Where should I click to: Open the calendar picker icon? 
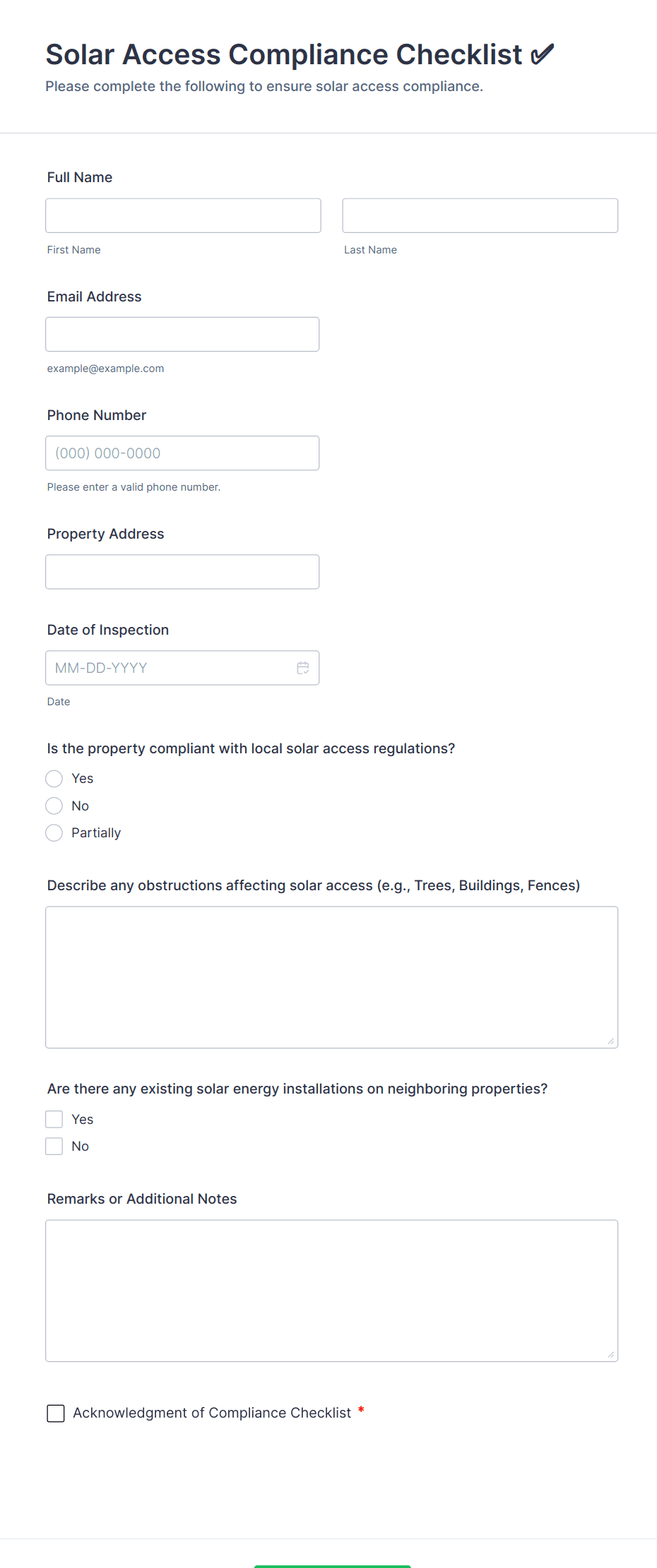[x=303, y=668]
